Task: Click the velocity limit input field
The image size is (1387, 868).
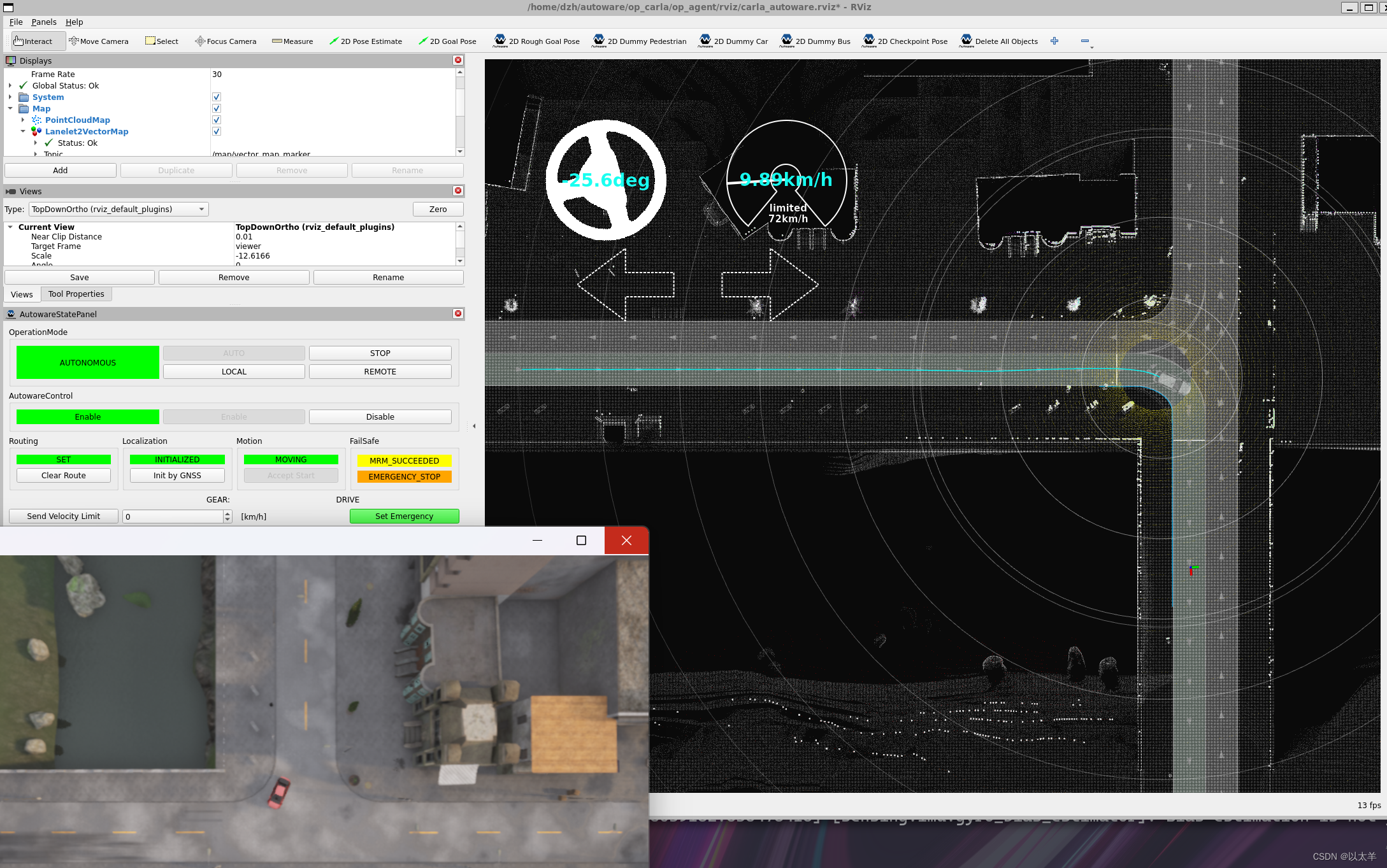Action: [x=173, y=516]
